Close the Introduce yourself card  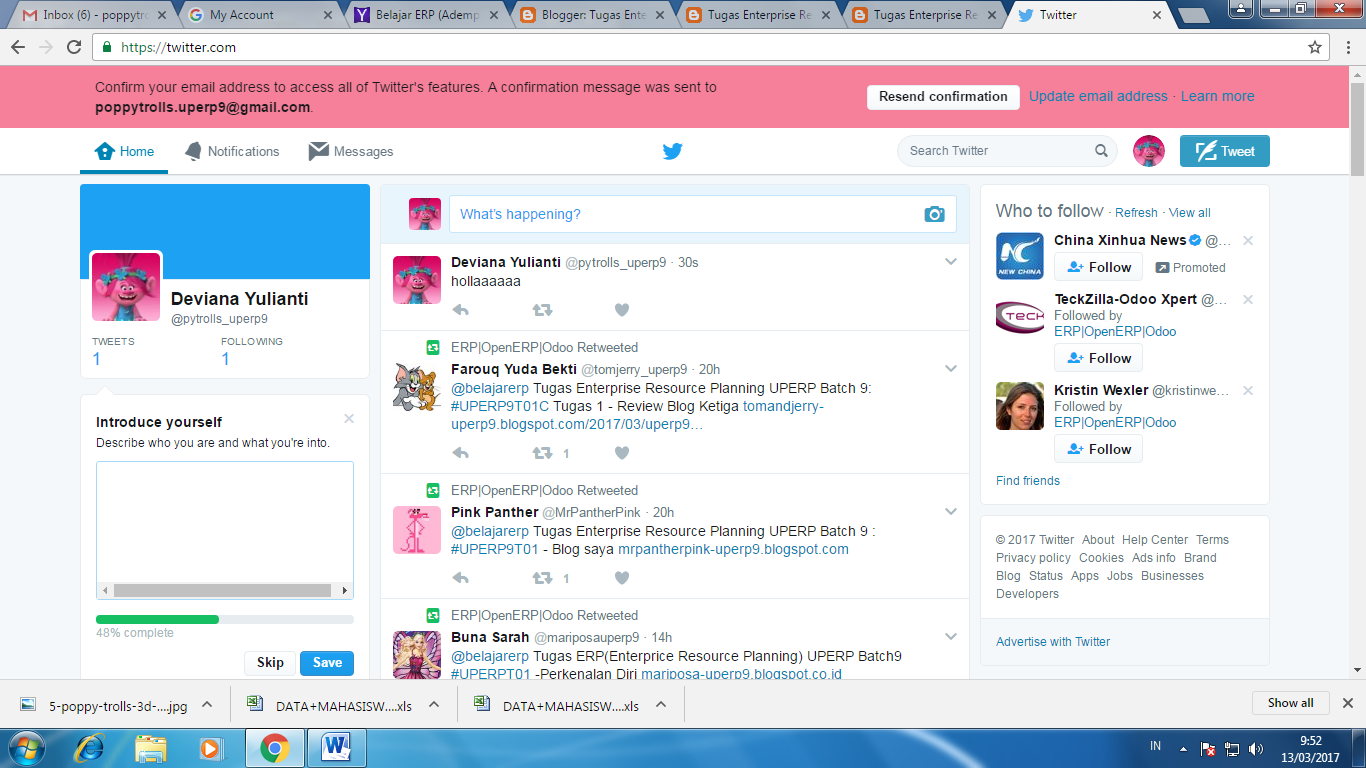349,419
